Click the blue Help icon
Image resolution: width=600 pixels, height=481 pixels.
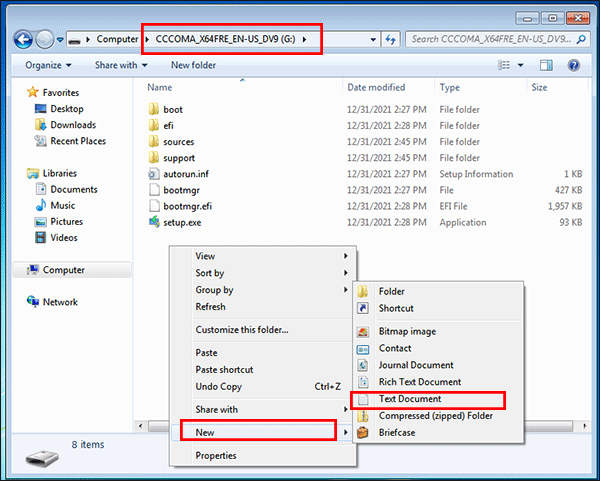coord(573,65)
